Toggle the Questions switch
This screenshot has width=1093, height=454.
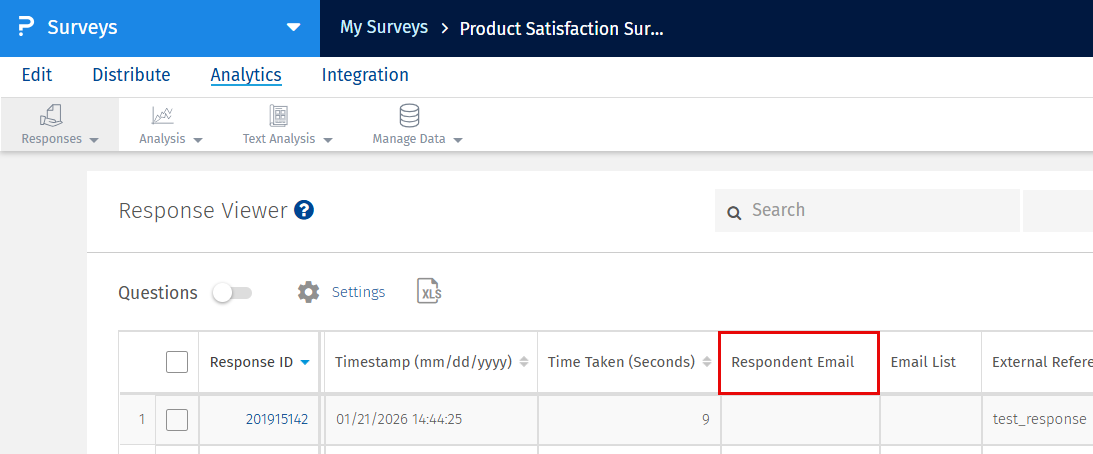(x=232, y=293)
